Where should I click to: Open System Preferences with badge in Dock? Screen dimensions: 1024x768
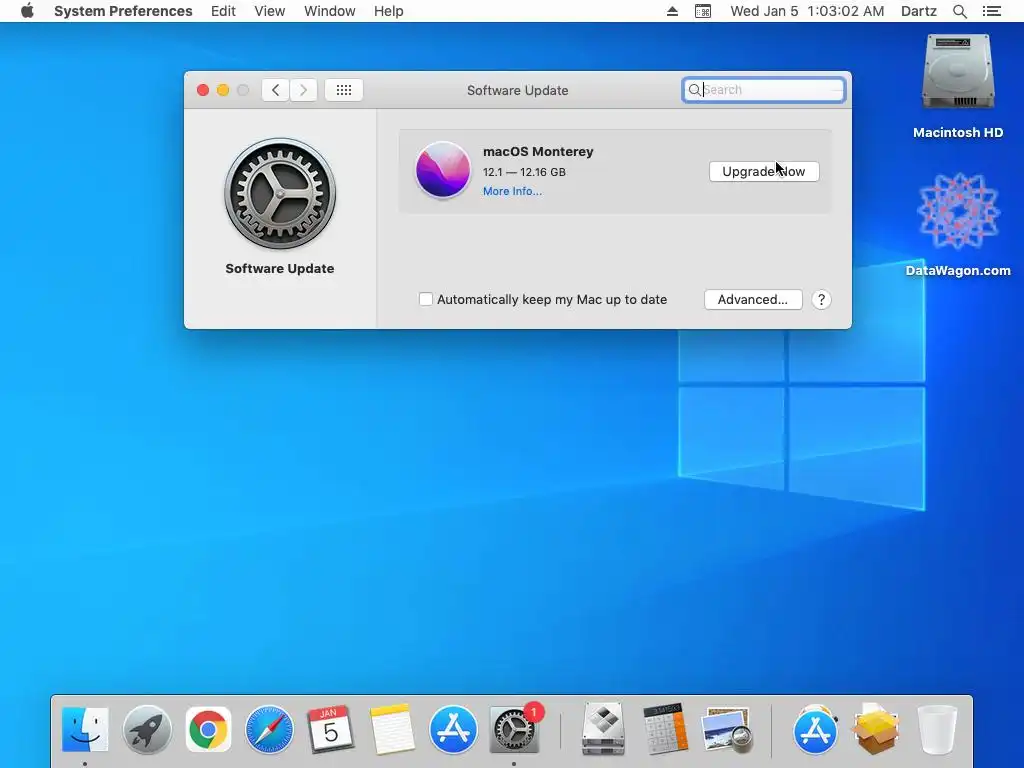coord(514,729)
